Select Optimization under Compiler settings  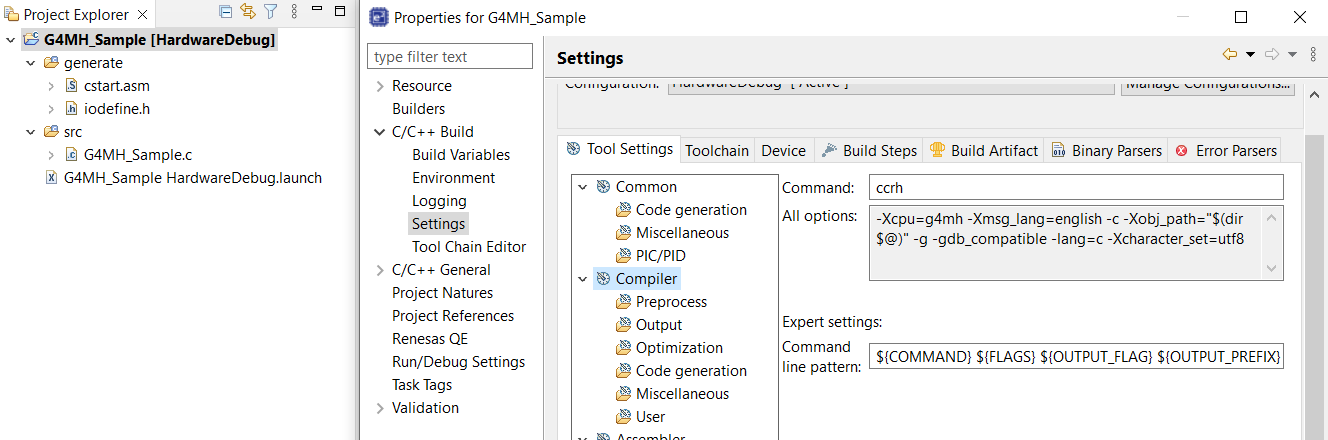(x=679, y=348)
